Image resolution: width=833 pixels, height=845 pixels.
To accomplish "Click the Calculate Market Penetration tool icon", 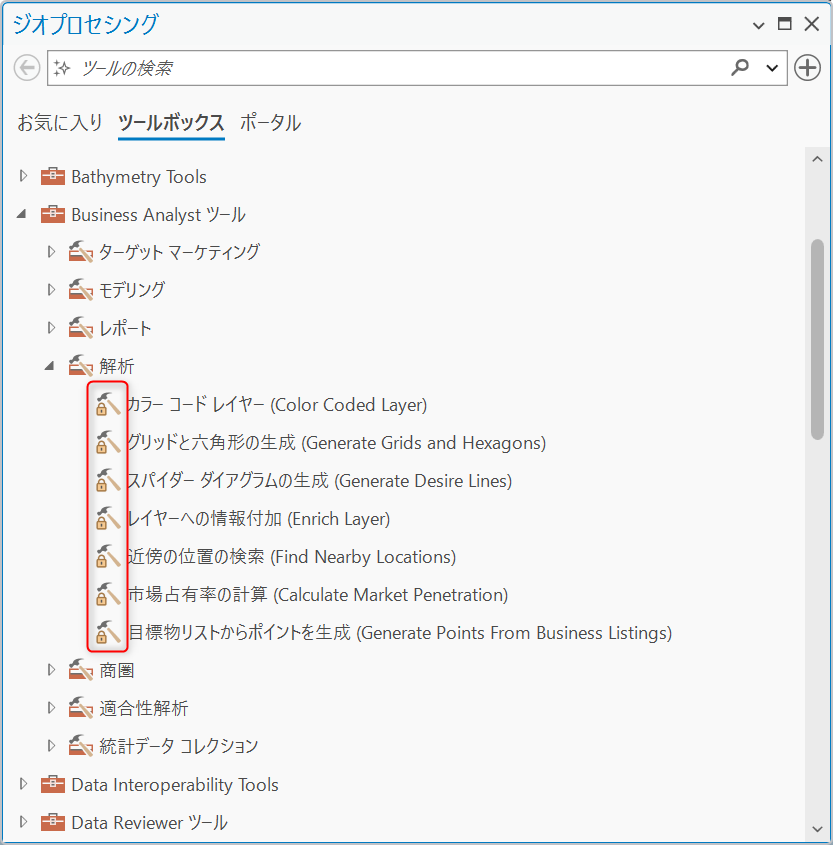I will pyautogui.click(x=107, y=595).
